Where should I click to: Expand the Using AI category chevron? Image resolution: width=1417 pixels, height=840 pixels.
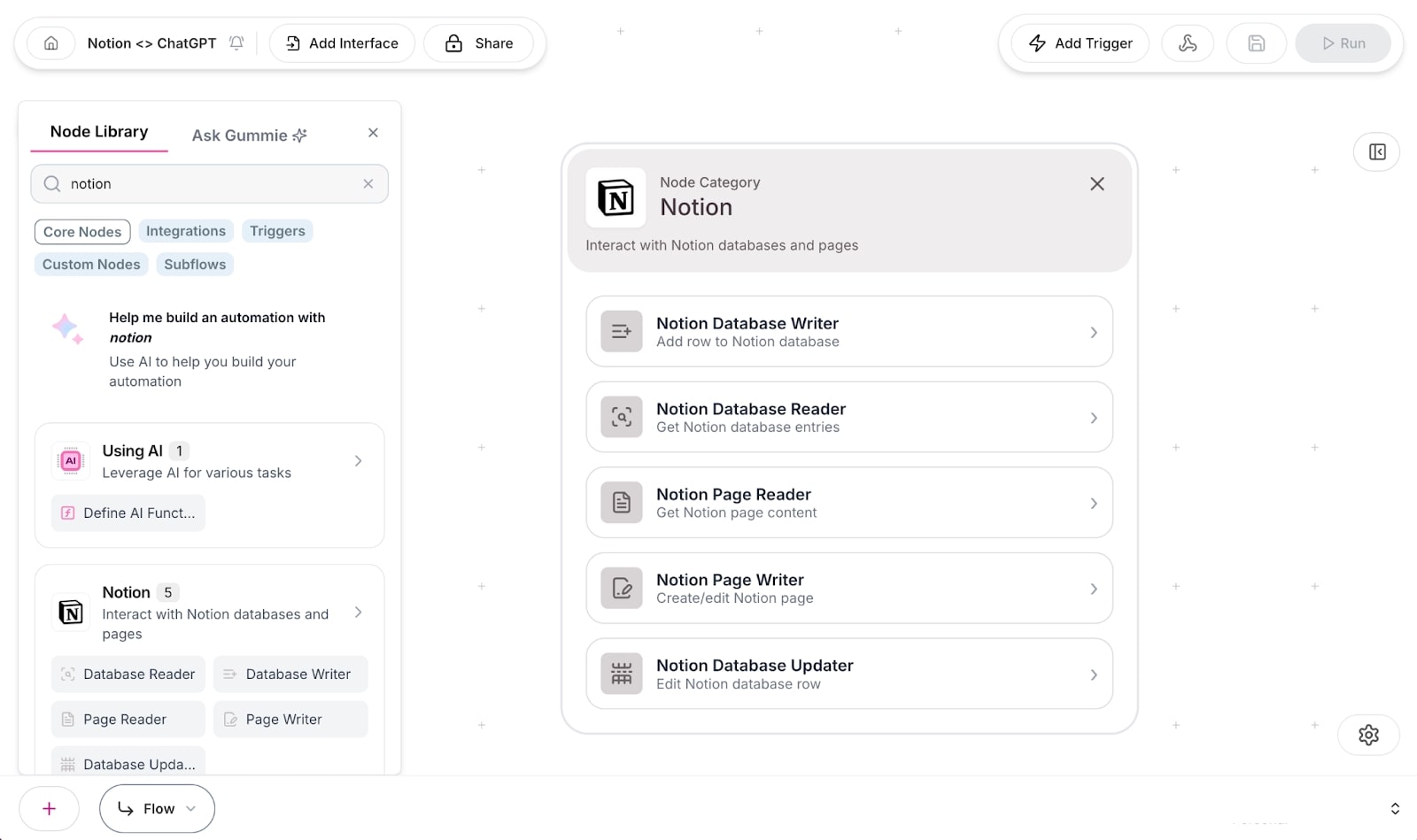point(358,461)
